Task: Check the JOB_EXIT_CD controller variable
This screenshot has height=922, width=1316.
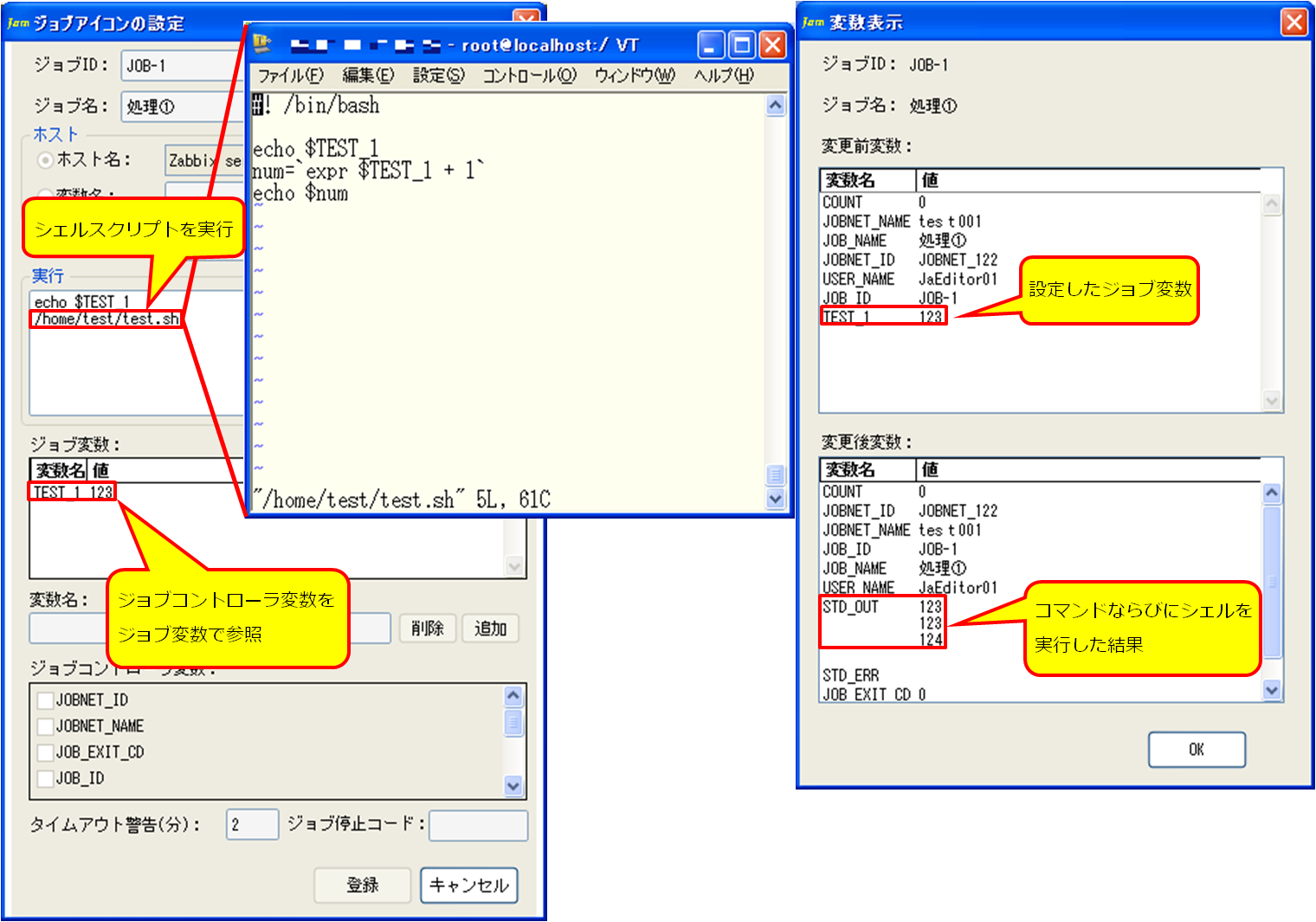Action: [46, 752]
